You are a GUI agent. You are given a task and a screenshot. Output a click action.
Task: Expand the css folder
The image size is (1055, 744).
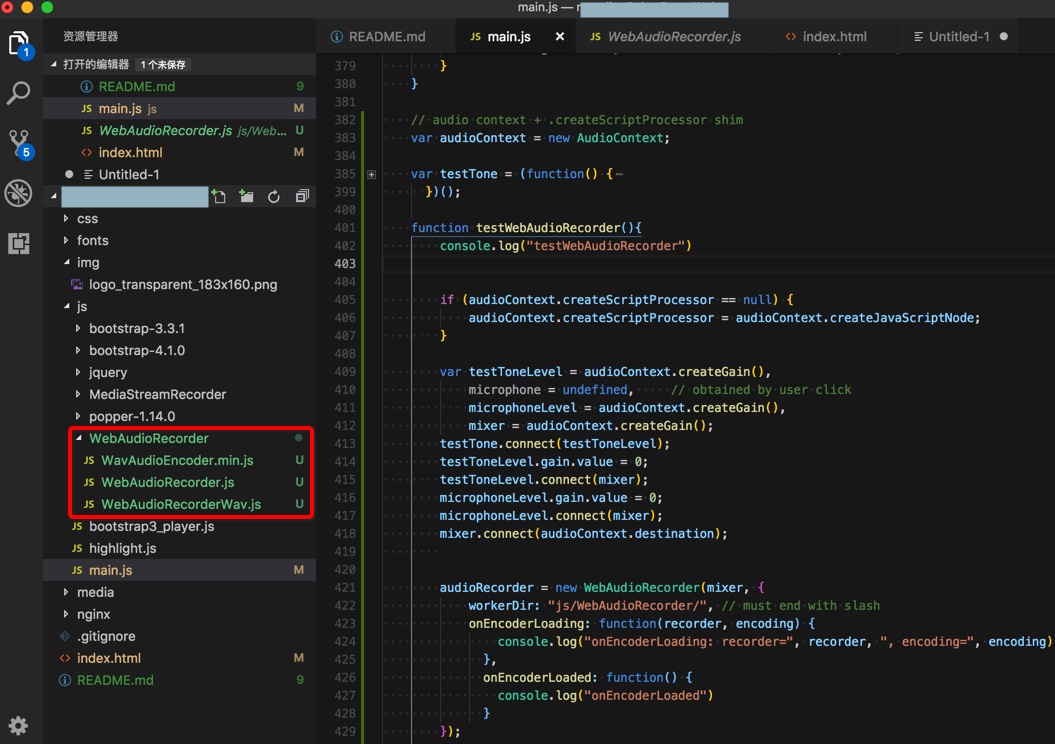[87, 218]
